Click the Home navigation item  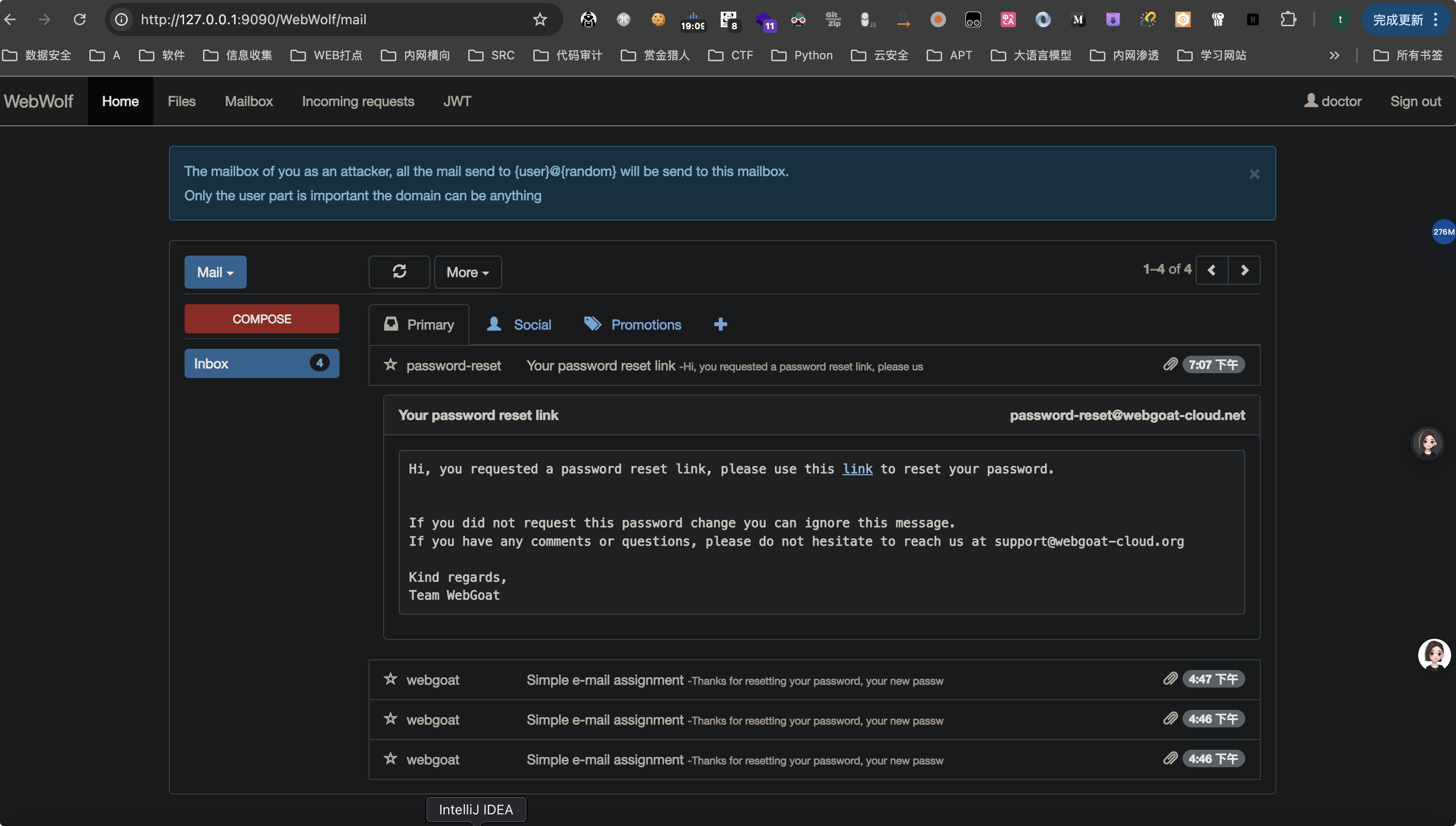[x=120, y=101]
